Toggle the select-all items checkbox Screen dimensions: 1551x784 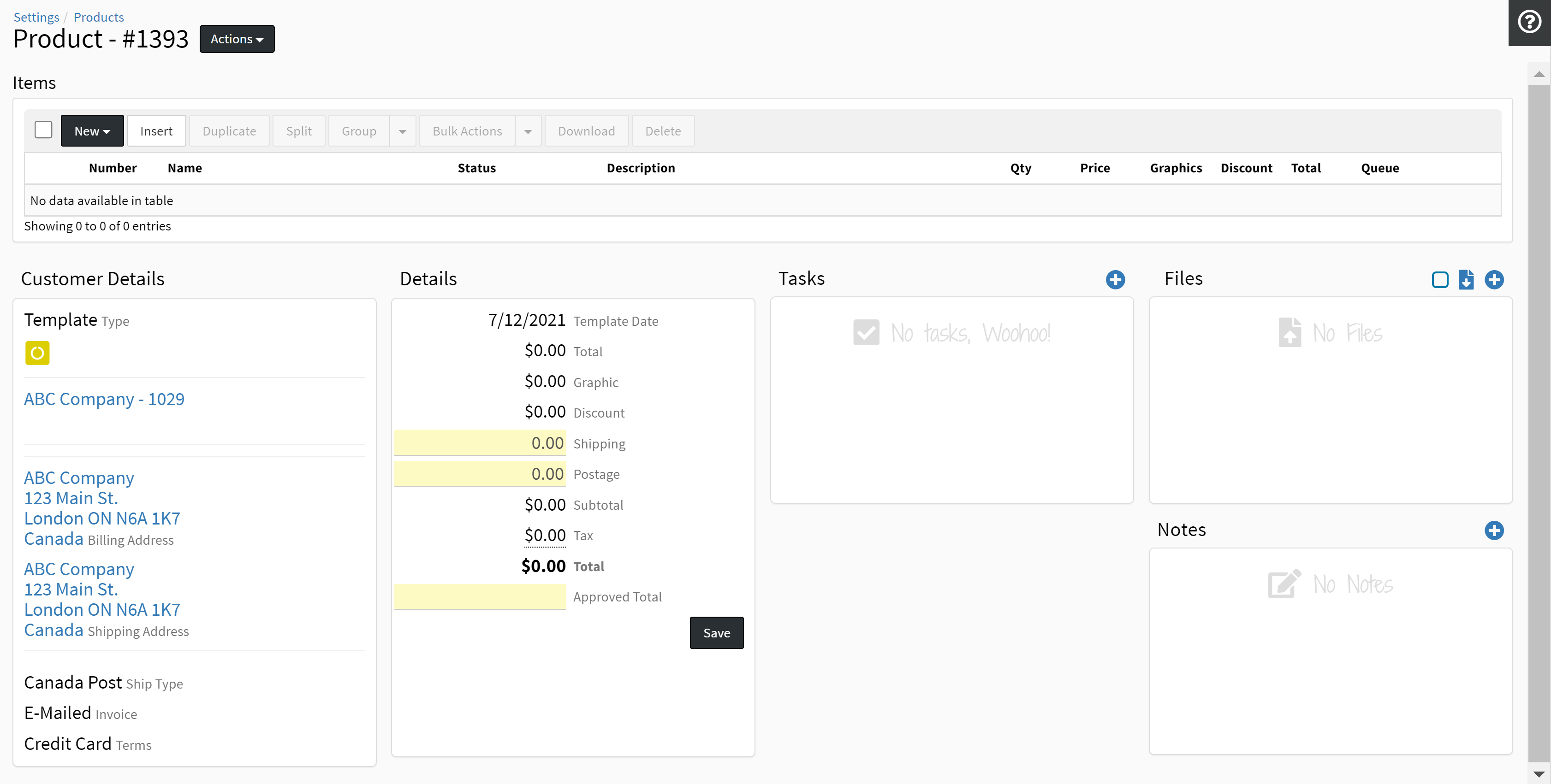click(43, 130)
